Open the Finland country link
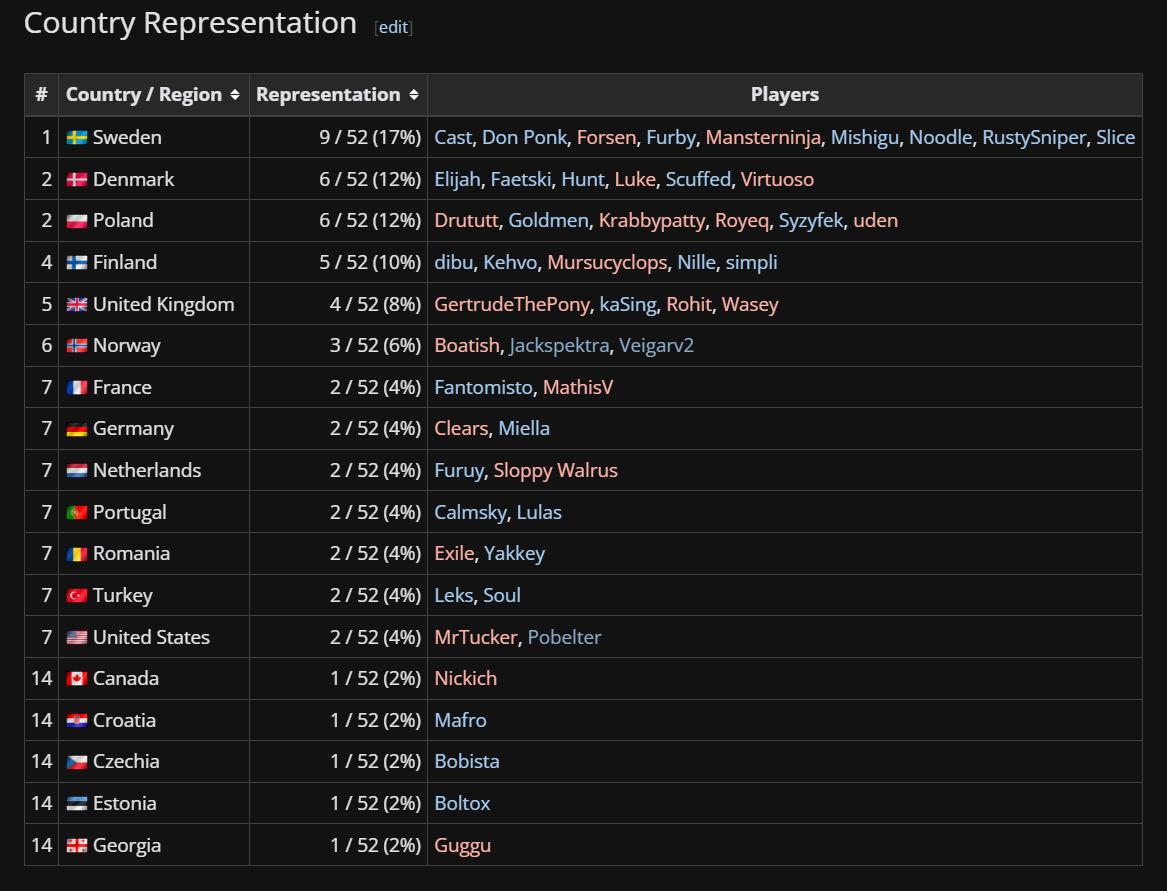 [x=125, y=263]
